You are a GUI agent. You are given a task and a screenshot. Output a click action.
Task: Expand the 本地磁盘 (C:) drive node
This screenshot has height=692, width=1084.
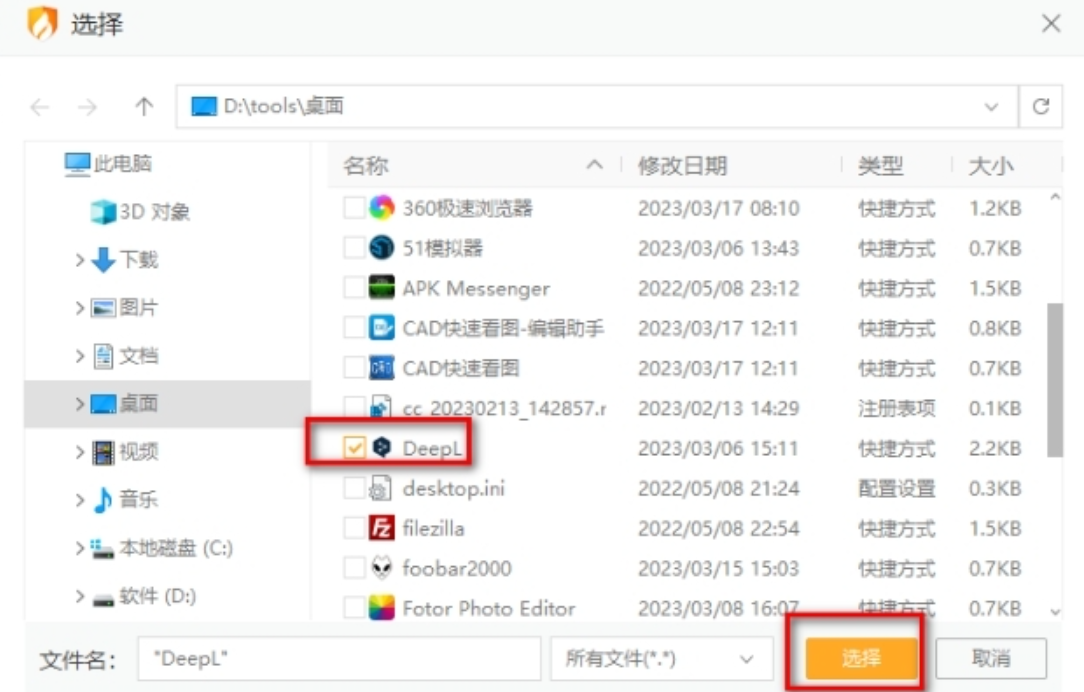[80, 548]
